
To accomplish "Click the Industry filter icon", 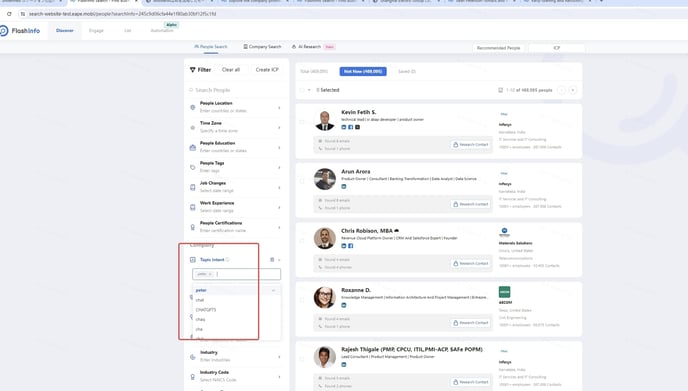I will click(192, 357).
